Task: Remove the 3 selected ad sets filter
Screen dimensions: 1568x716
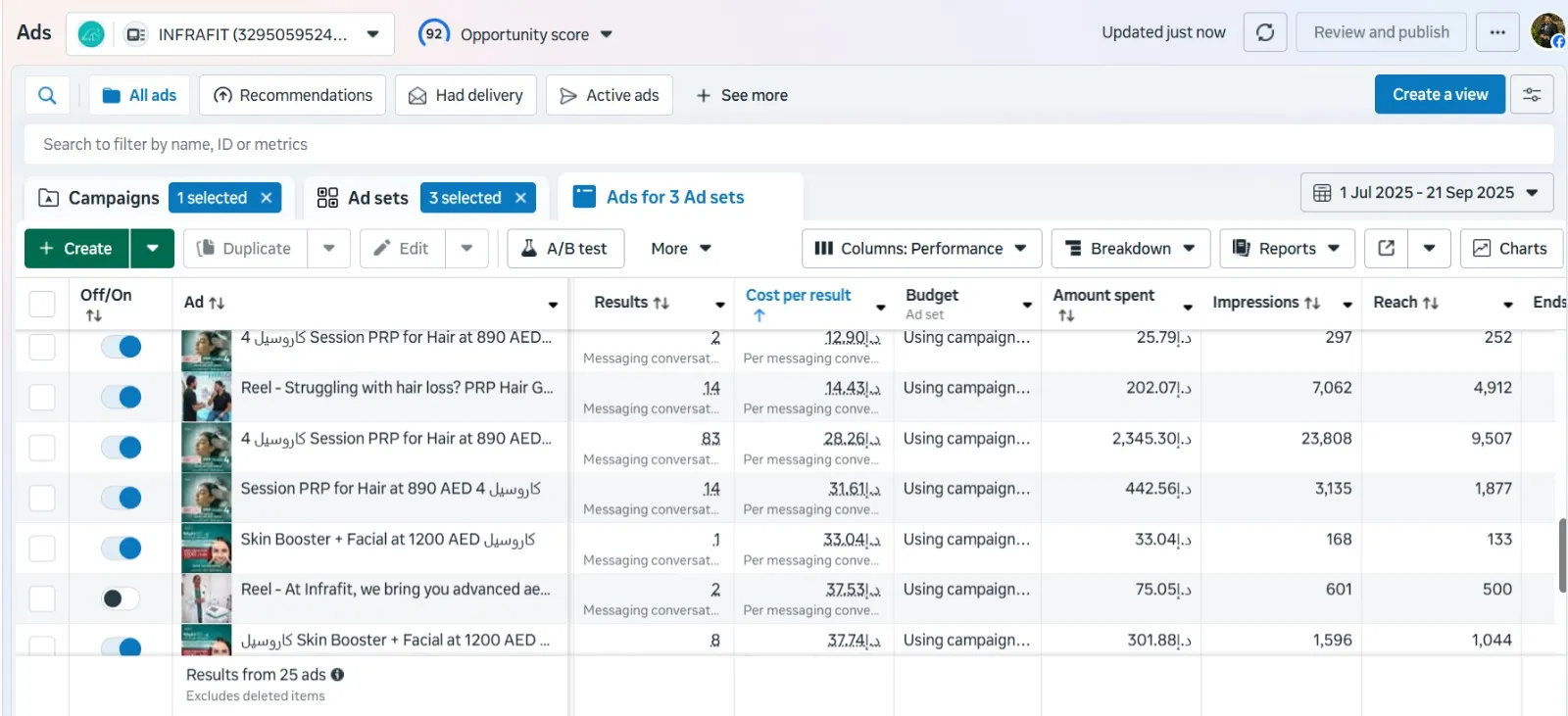Action: tap(520, 198)
